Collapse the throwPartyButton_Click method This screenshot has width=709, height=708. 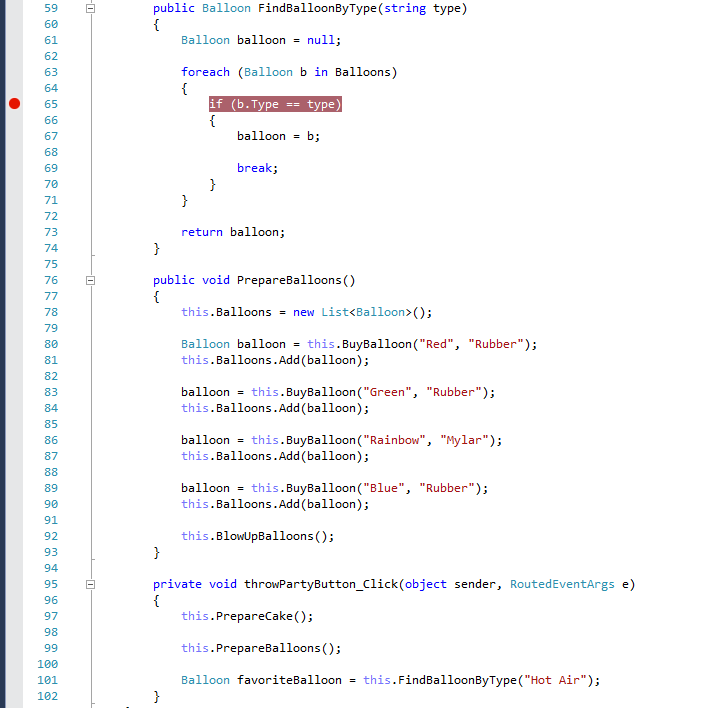pyautogui.click(x=91, y=584)
